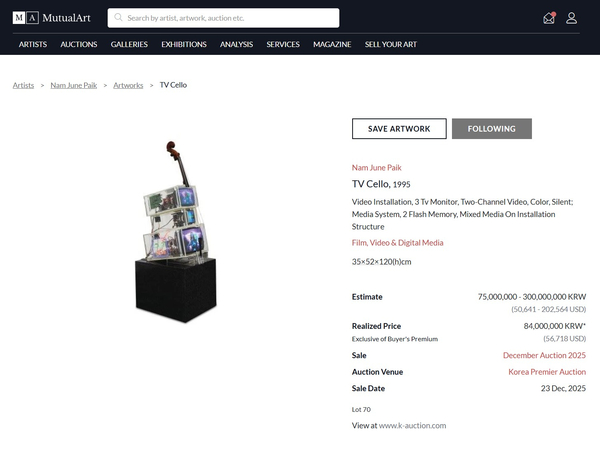
Task: Go to Galleries section
Action: [129, 44]
